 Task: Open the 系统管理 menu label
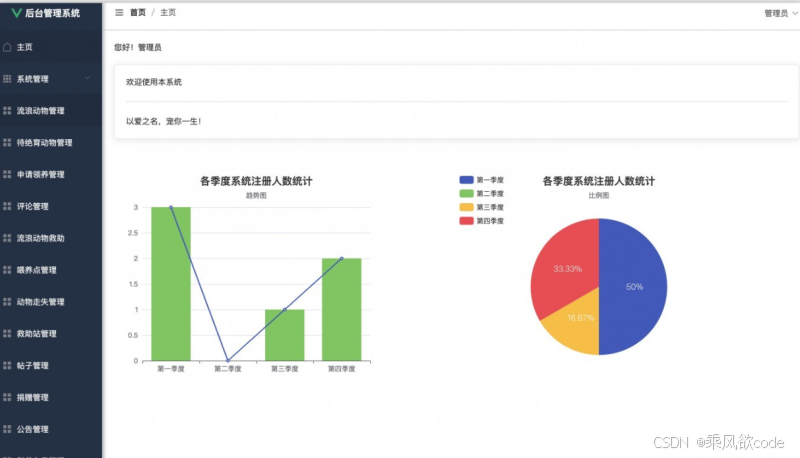click(x=33, y=79)
